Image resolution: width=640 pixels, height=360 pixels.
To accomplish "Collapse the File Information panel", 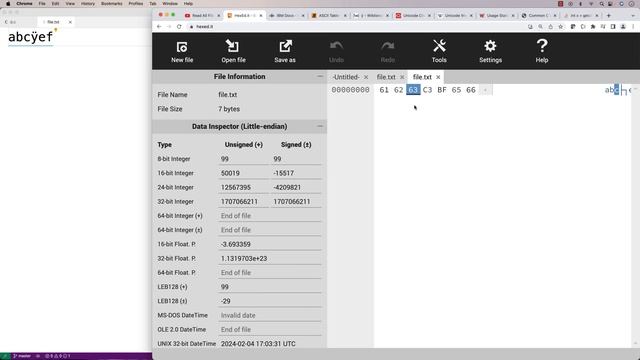I will 320,76.
